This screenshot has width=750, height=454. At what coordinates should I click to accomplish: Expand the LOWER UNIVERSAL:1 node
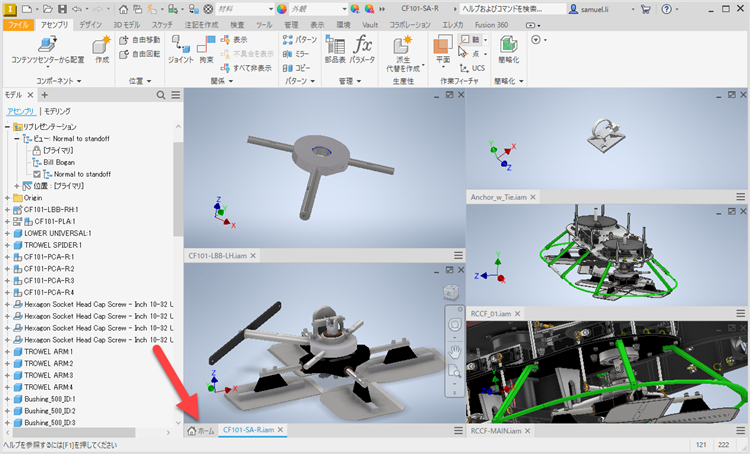click(x=7, y=233)
